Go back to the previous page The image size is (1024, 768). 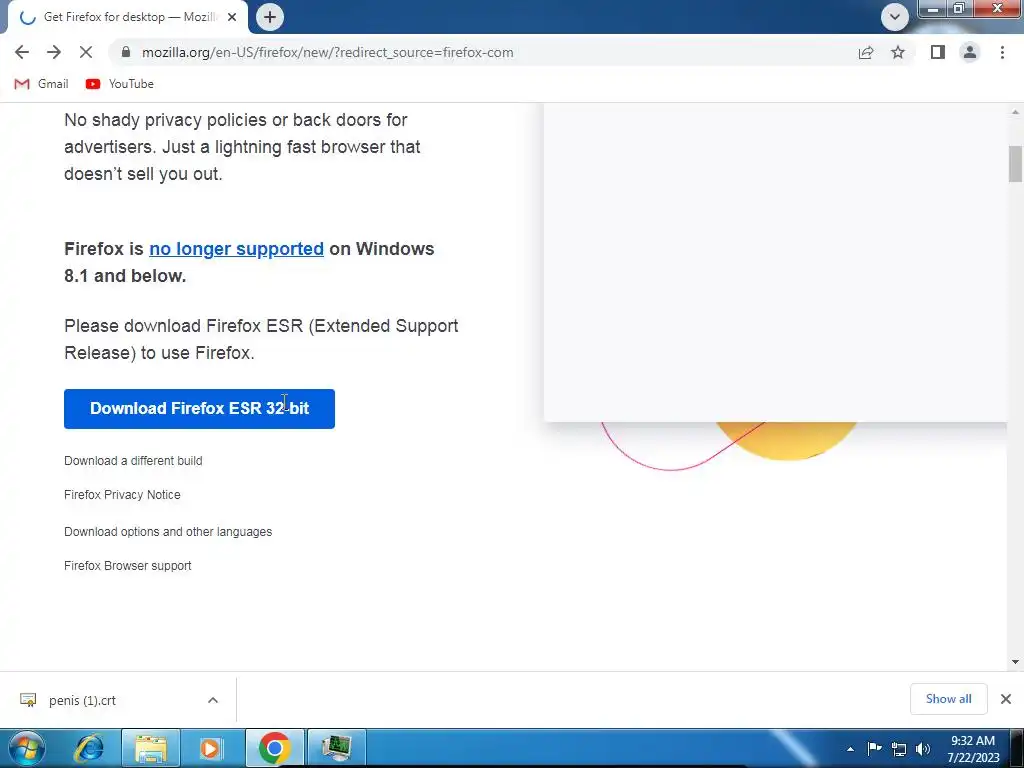22,52
